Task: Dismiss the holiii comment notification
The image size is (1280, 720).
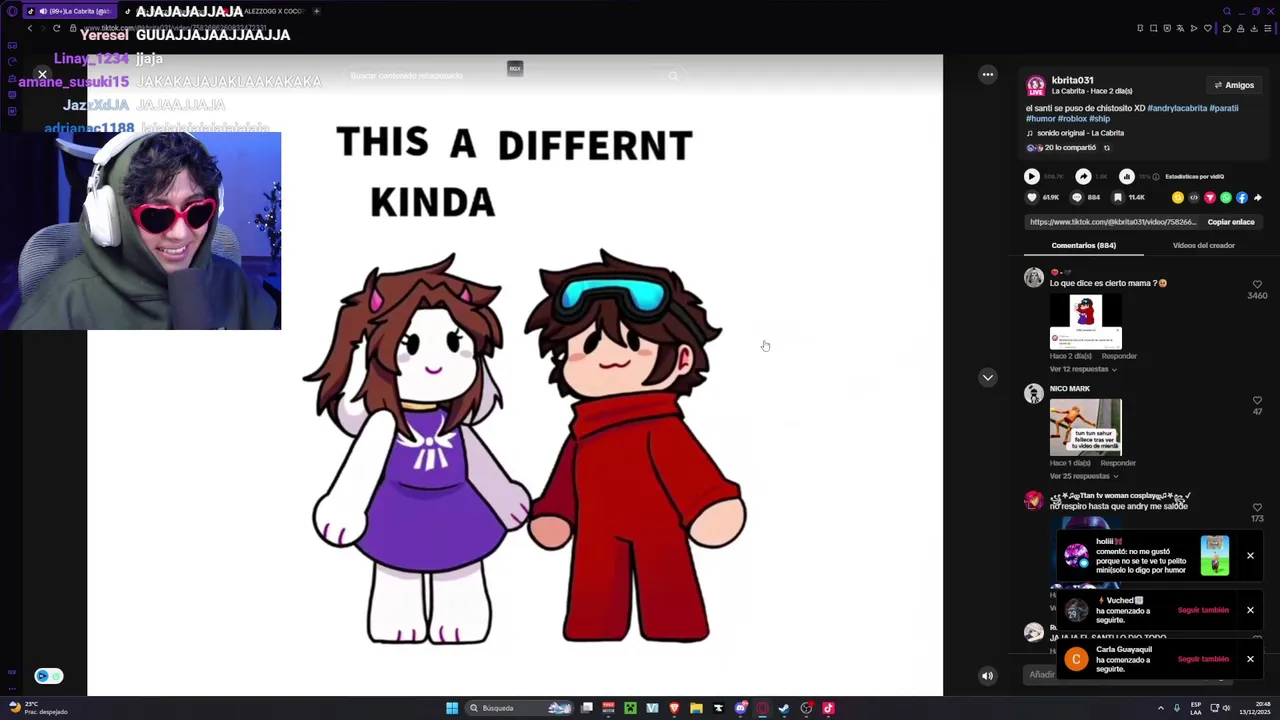Action: click(1250, 555)
